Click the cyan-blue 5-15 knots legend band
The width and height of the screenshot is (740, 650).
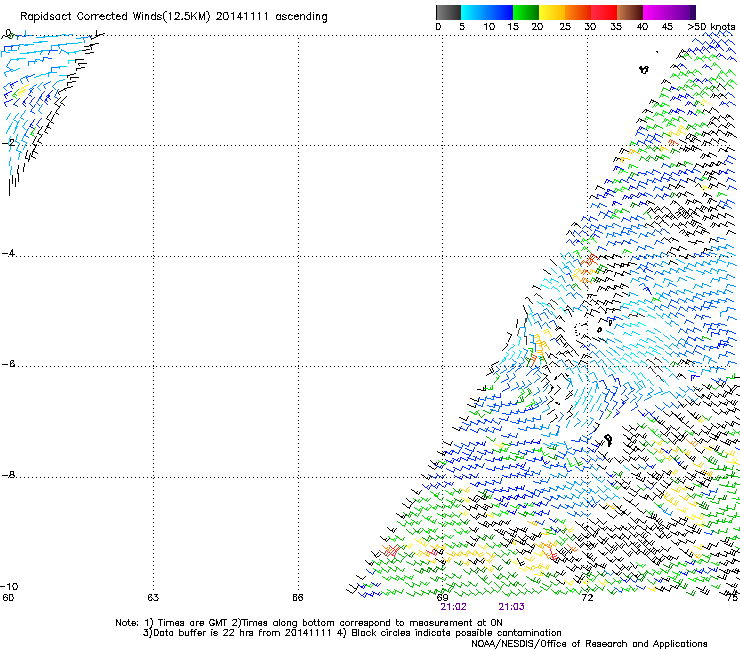coord(487,12)
